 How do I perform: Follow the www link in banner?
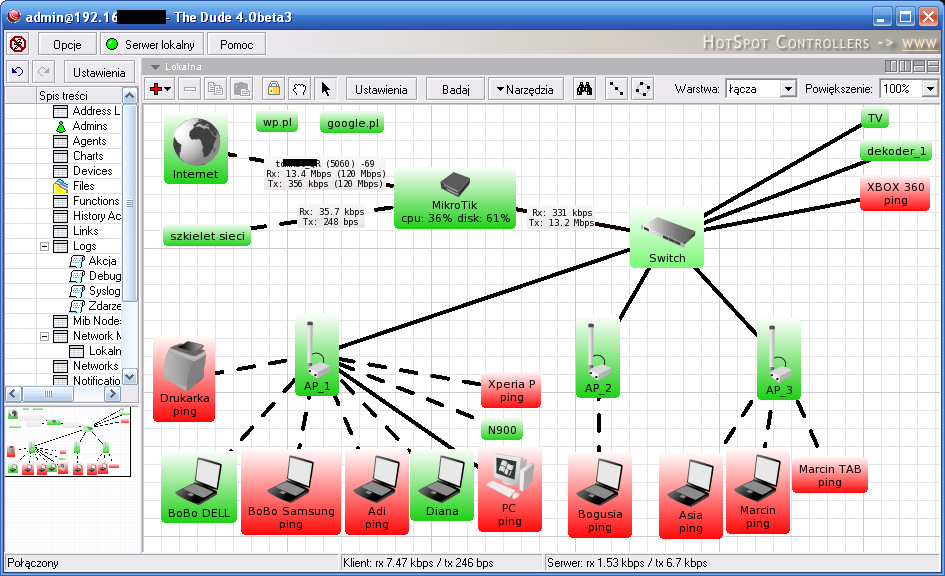(919, 43)
